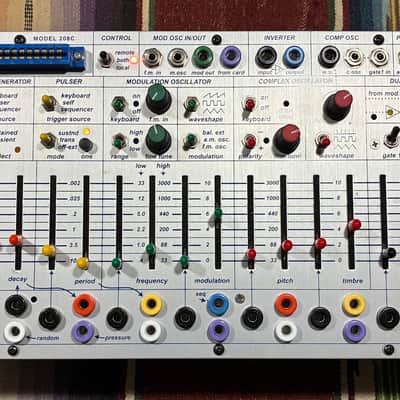Select the black slider at the far right

[x=388, y=253]
